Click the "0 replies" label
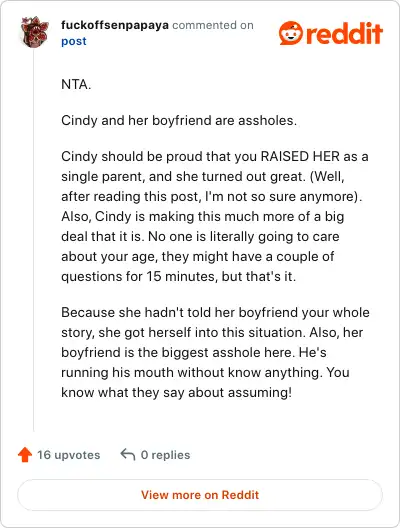Image resolution: width=400 pixels, height=528 pixels. [165, 455]
